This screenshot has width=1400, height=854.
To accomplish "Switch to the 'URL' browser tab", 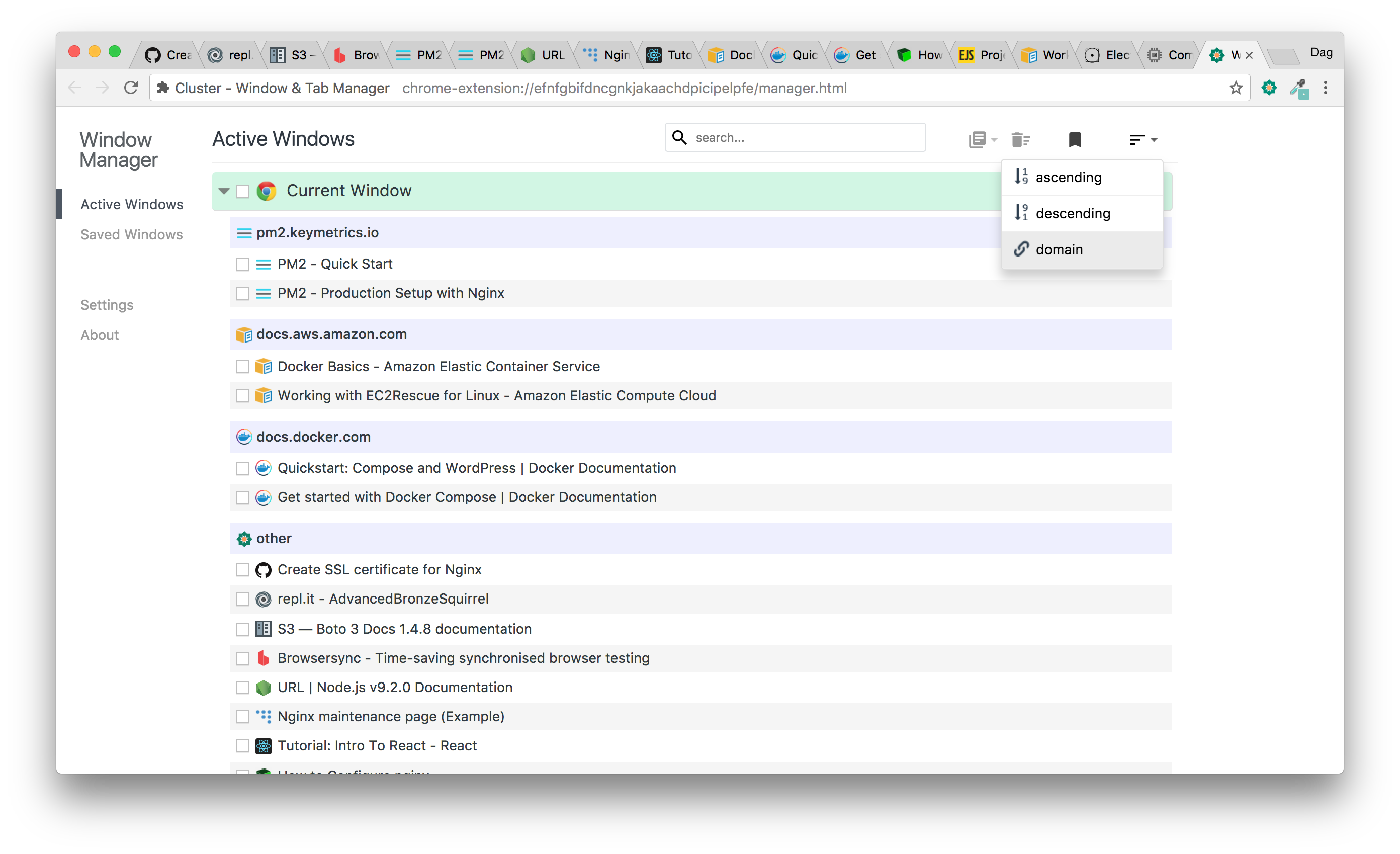I will tap(544, 55).
